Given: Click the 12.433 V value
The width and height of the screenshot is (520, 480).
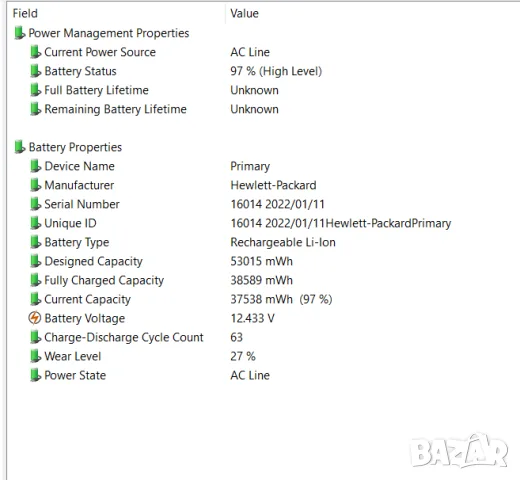Looking at the screenshot, I should 252,318.
